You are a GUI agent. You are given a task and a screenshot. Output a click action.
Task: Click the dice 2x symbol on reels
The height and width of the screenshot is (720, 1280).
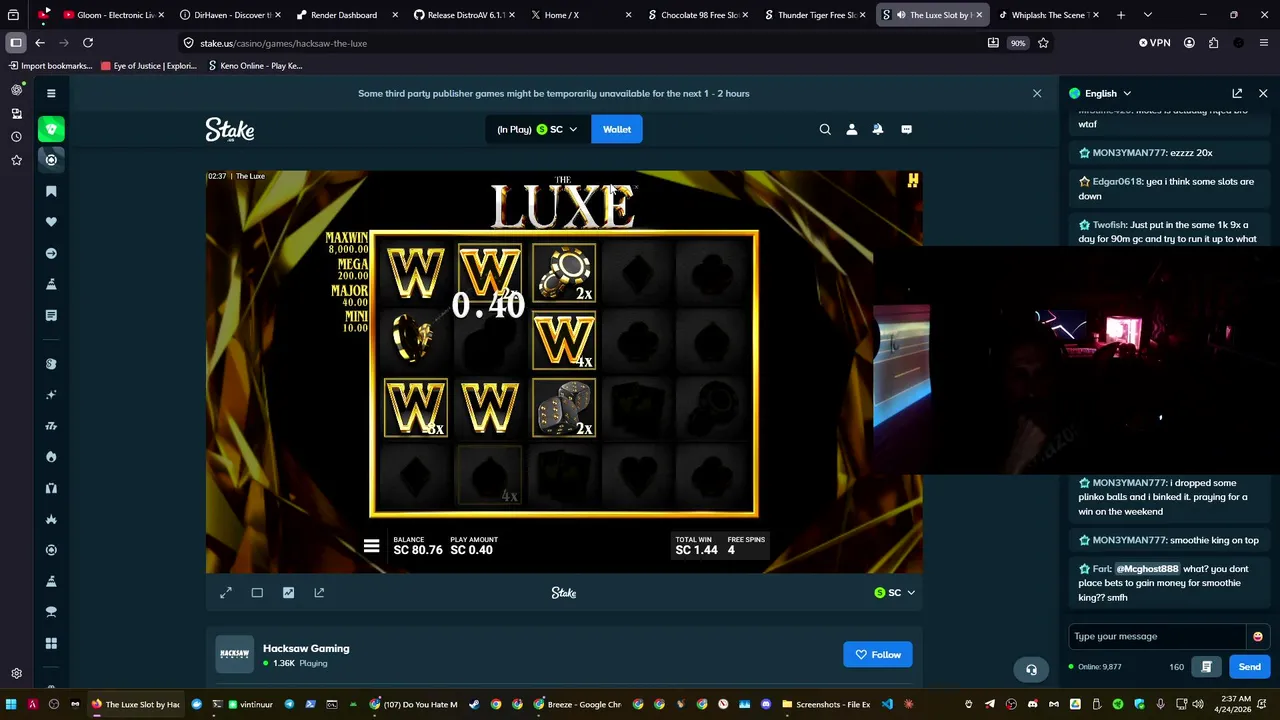[564, 407]
